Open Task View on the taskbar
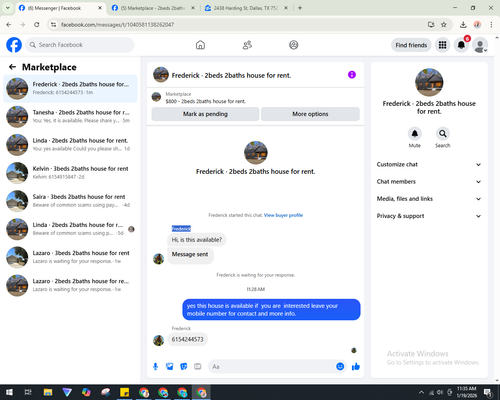 point(28,392)
